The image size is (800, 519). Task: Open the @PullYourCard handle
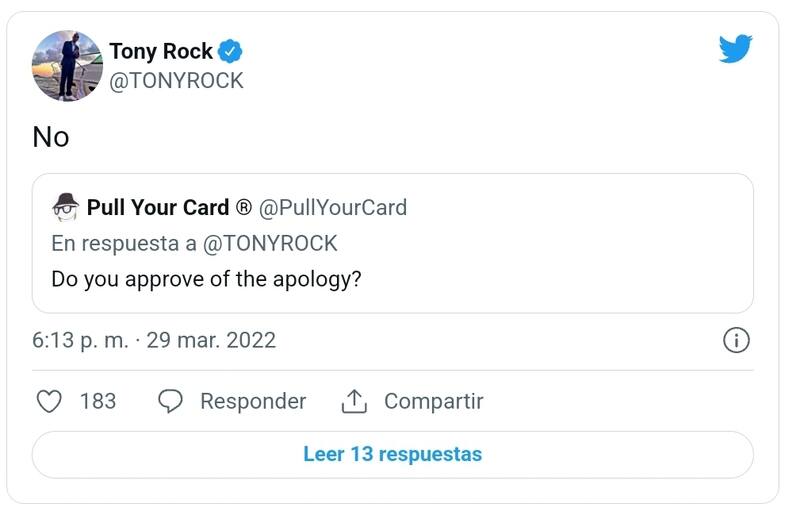(x=333, y=208)
